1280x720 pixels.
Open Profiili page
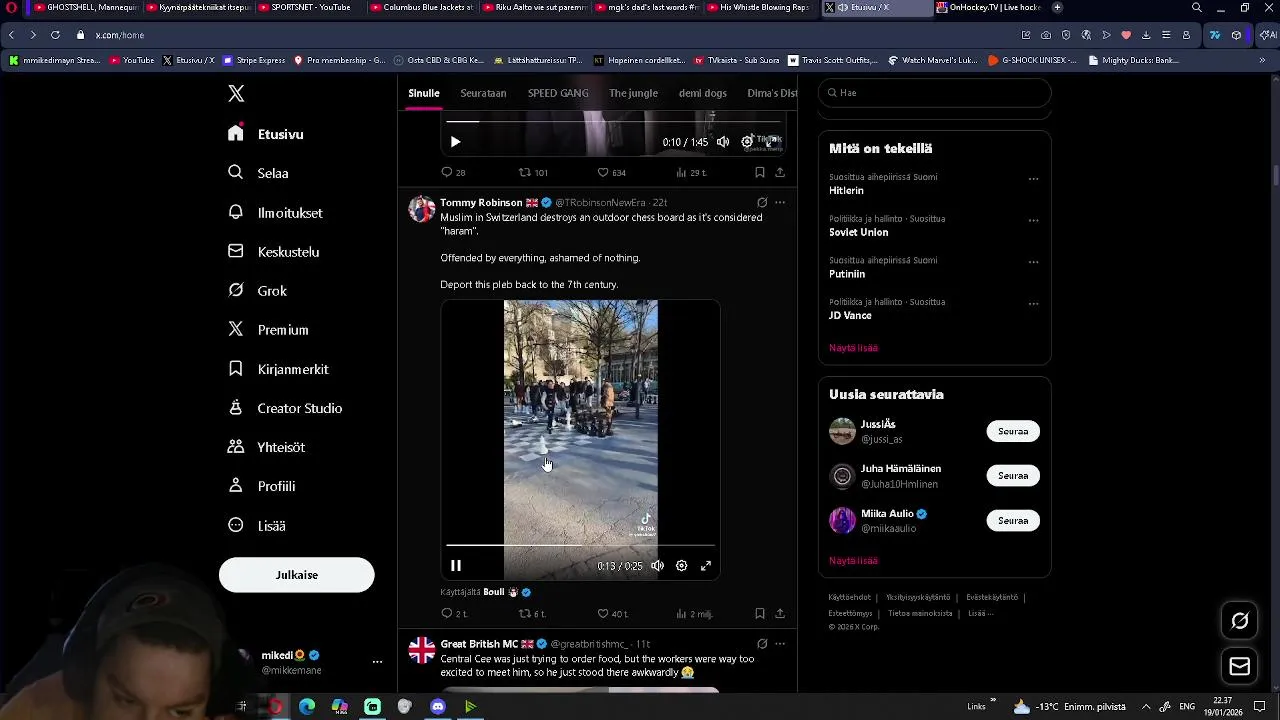pos(262,486)
